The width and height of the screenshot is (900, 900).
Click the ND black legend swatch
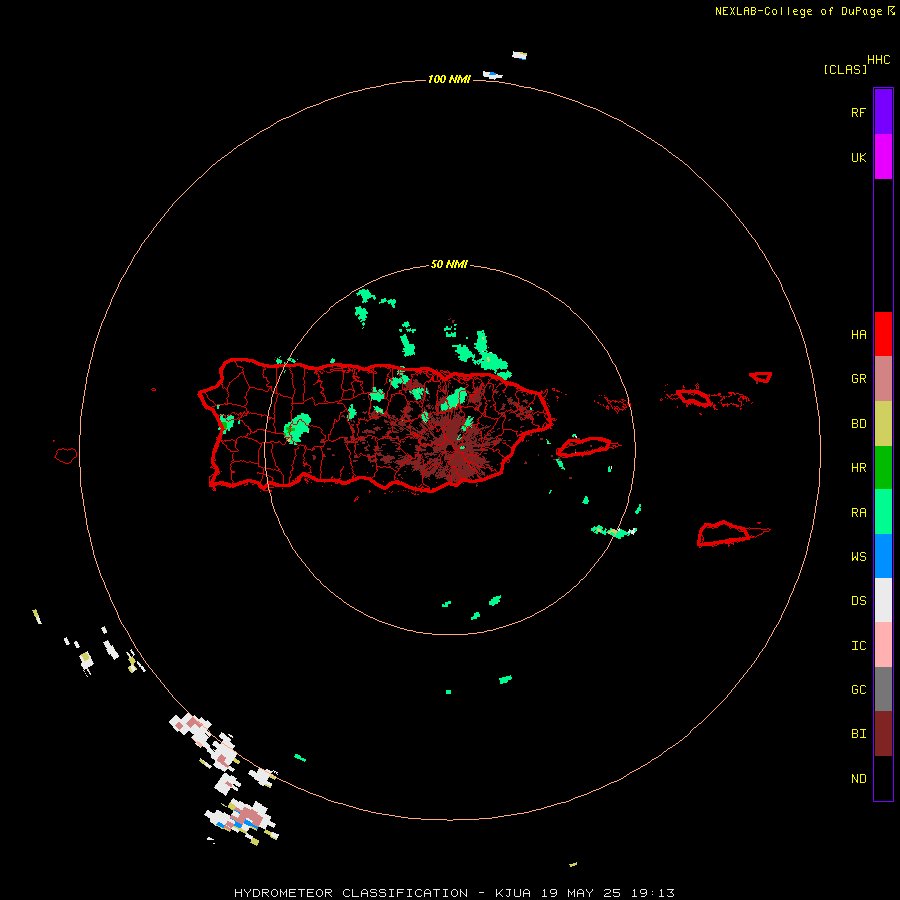click(x=883, y=778)
